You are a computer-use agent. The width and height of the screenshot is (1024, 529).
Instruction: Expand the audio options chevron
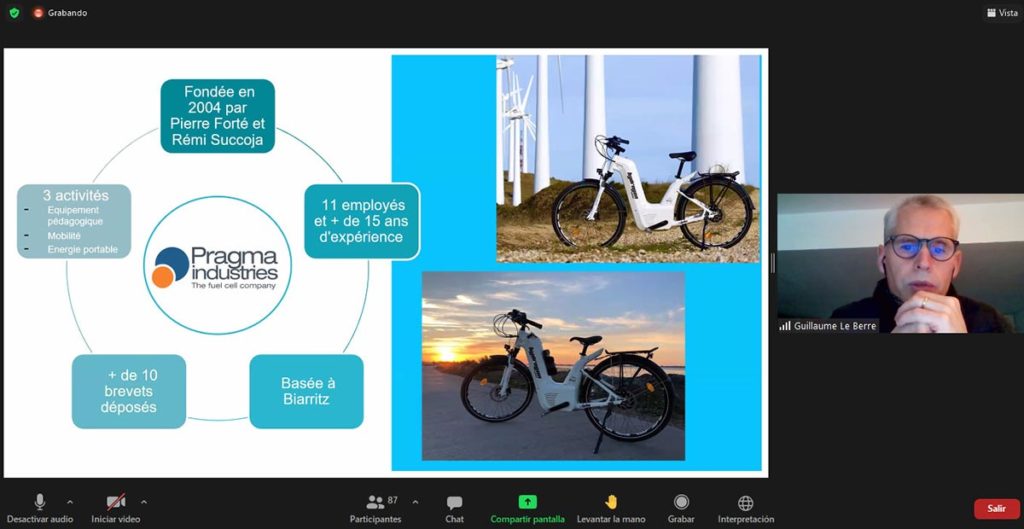70,501
